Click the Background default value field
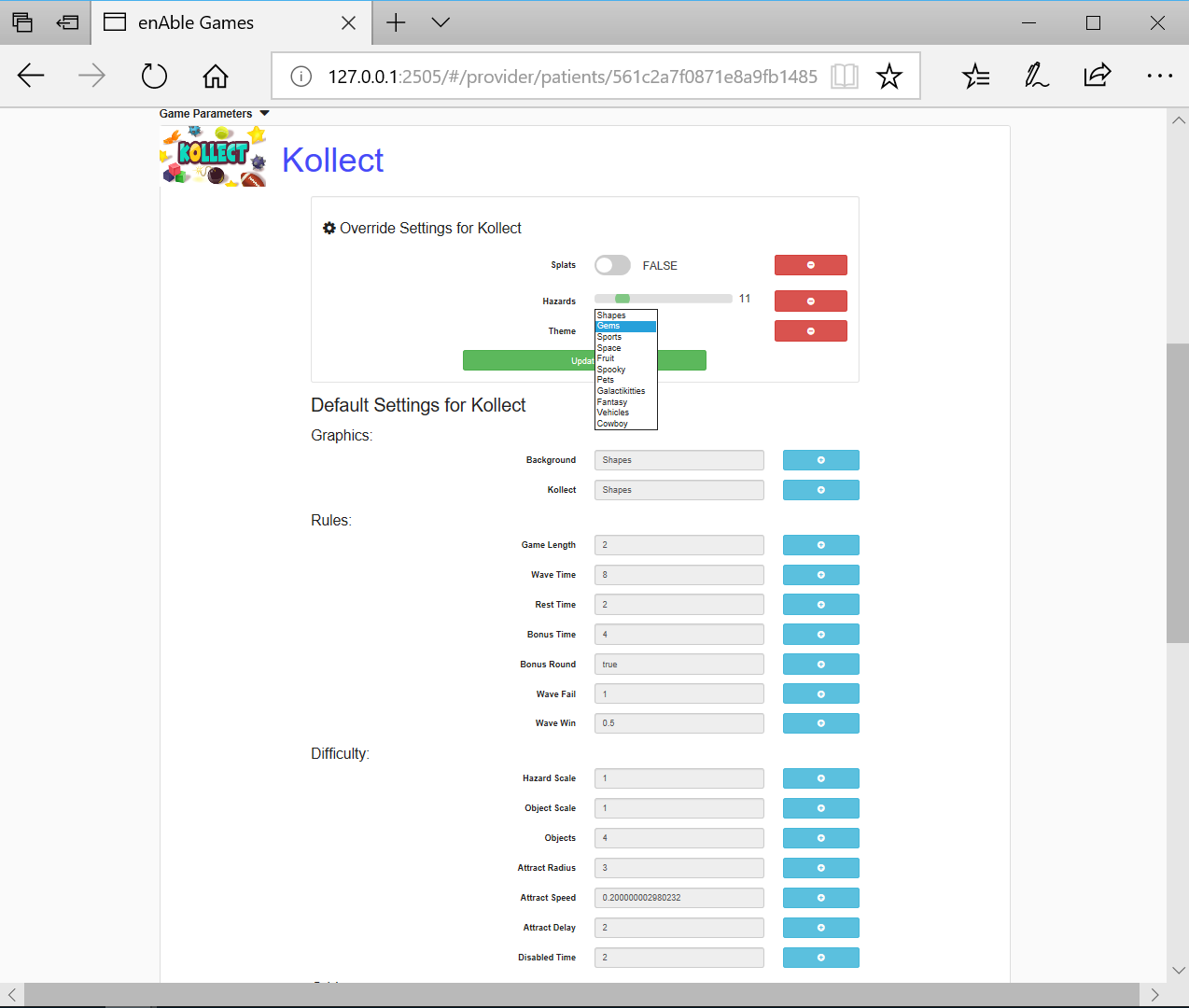1189x1008 pixels. 679,460
